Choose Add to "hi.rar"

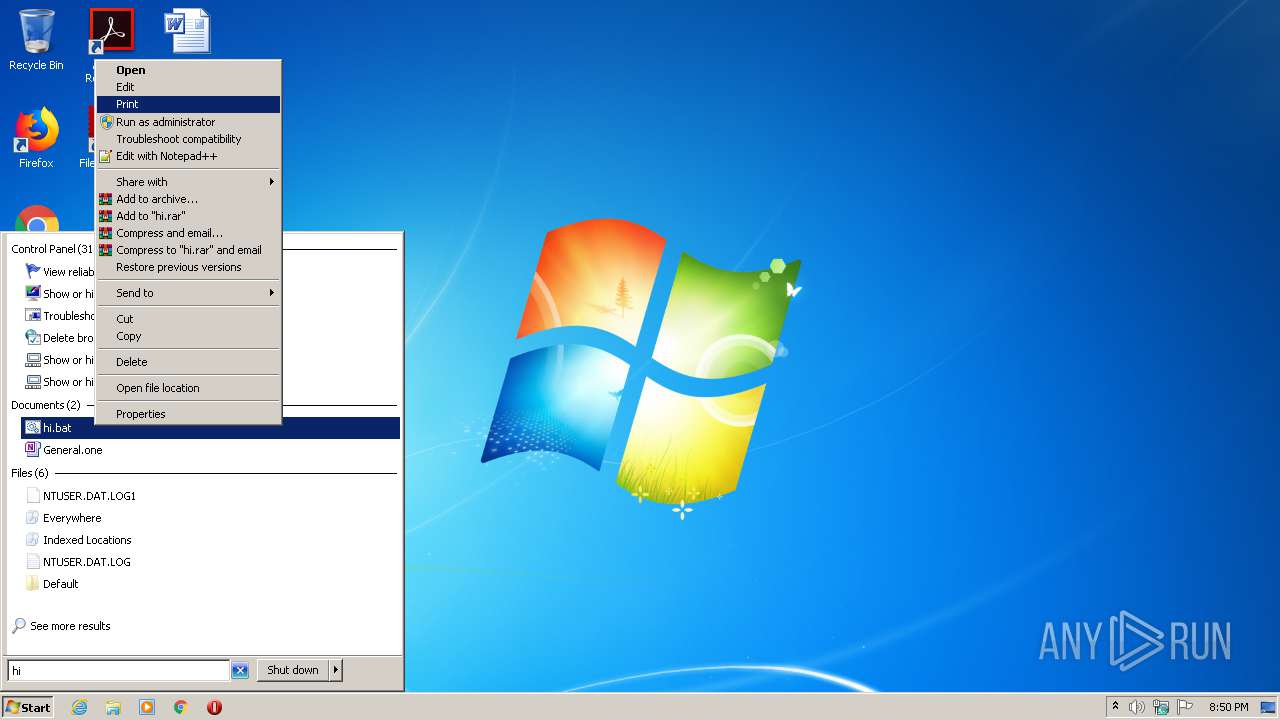pos(188,216)
